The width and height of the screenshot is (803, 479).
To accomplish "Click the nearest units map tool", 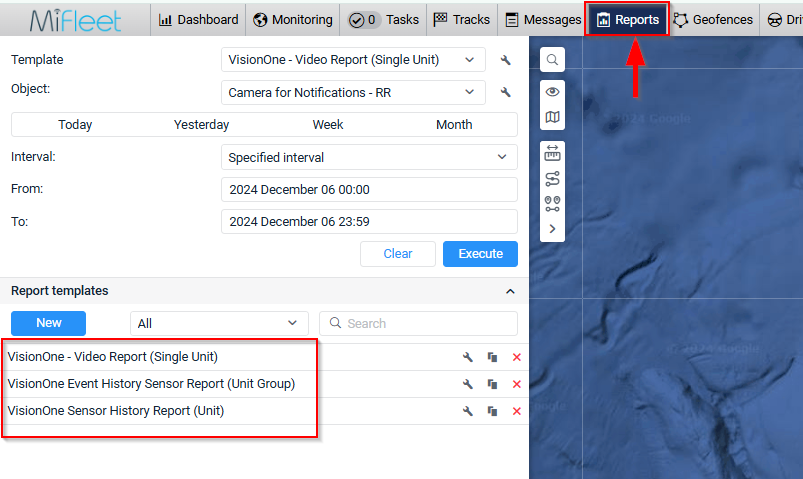I will pyautogui.click(x=552, y=204).
